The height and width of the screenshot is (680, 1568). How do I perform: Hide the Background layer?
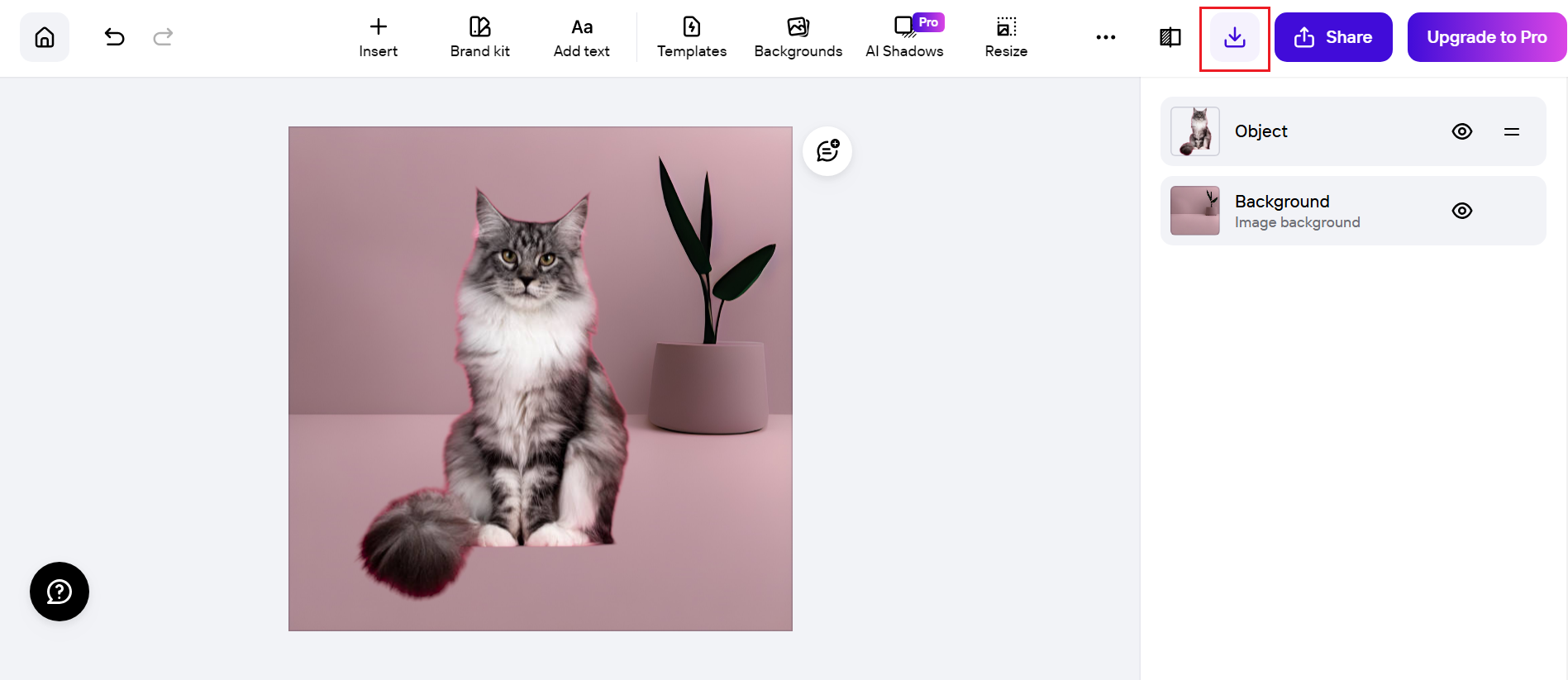(x=1462, y=211)
